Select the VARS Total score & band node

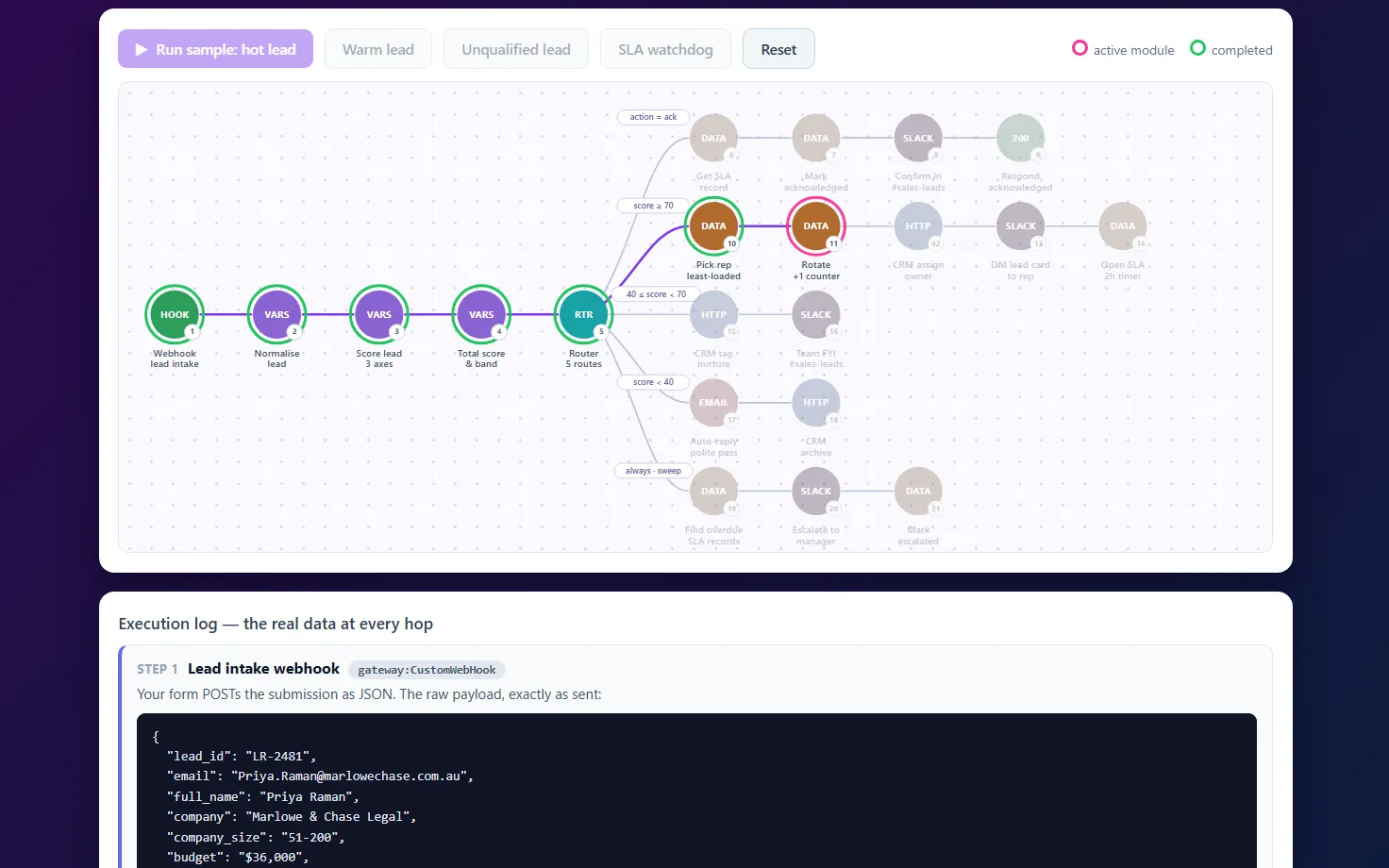point(481,315)
